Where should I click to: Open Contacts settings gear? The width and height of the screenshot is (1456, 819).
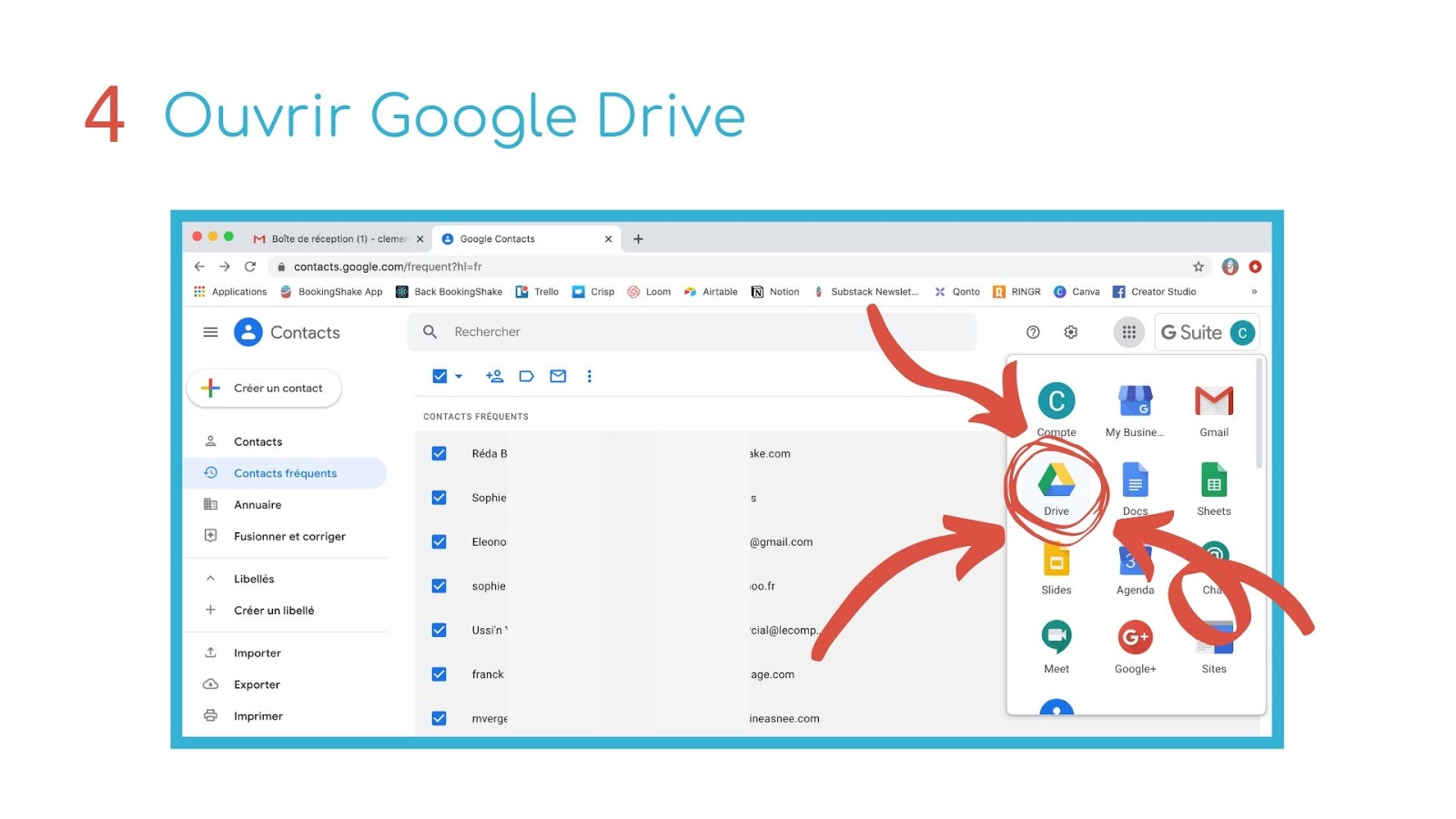point(1071,332)
